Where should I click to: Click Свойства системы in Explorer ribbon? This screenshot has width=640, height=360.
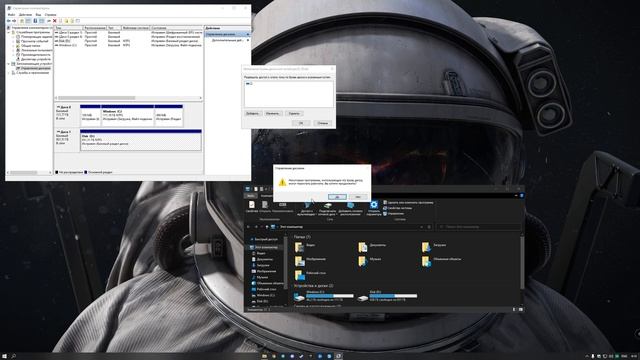(x=397, y=208)
